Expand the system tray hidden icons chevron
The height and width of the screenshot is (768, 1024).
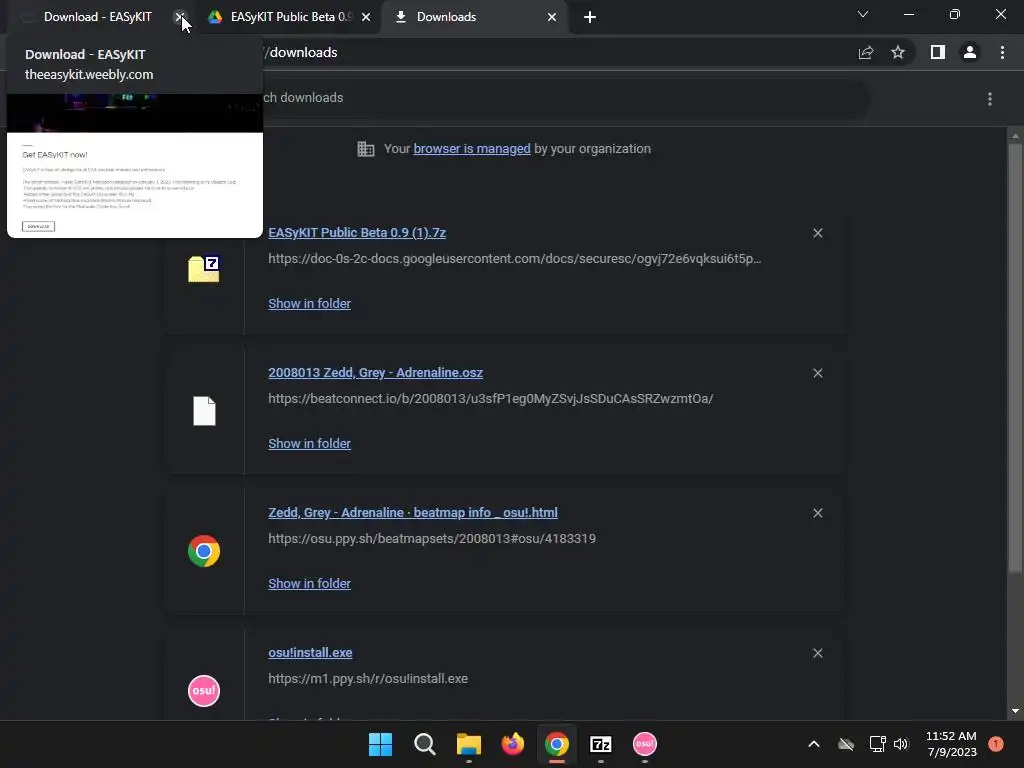[x=814, y=744]
